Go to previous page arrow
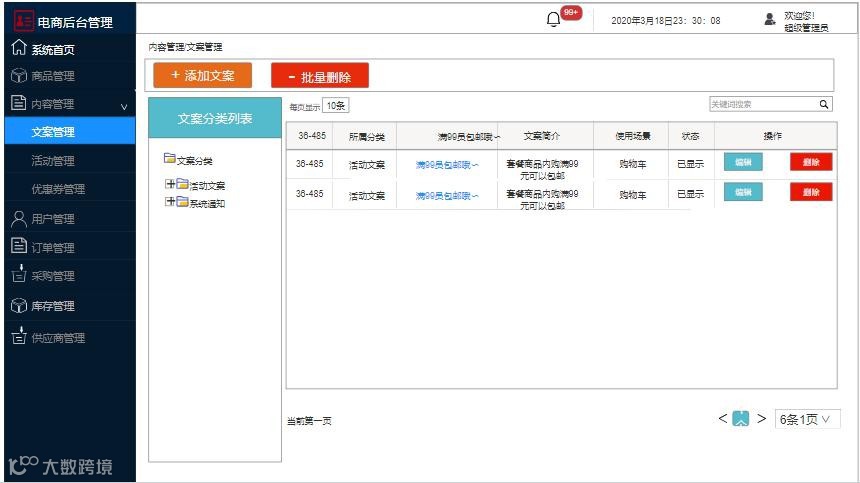This screenshot has width=860, height=483. click(x=723, y=418)
